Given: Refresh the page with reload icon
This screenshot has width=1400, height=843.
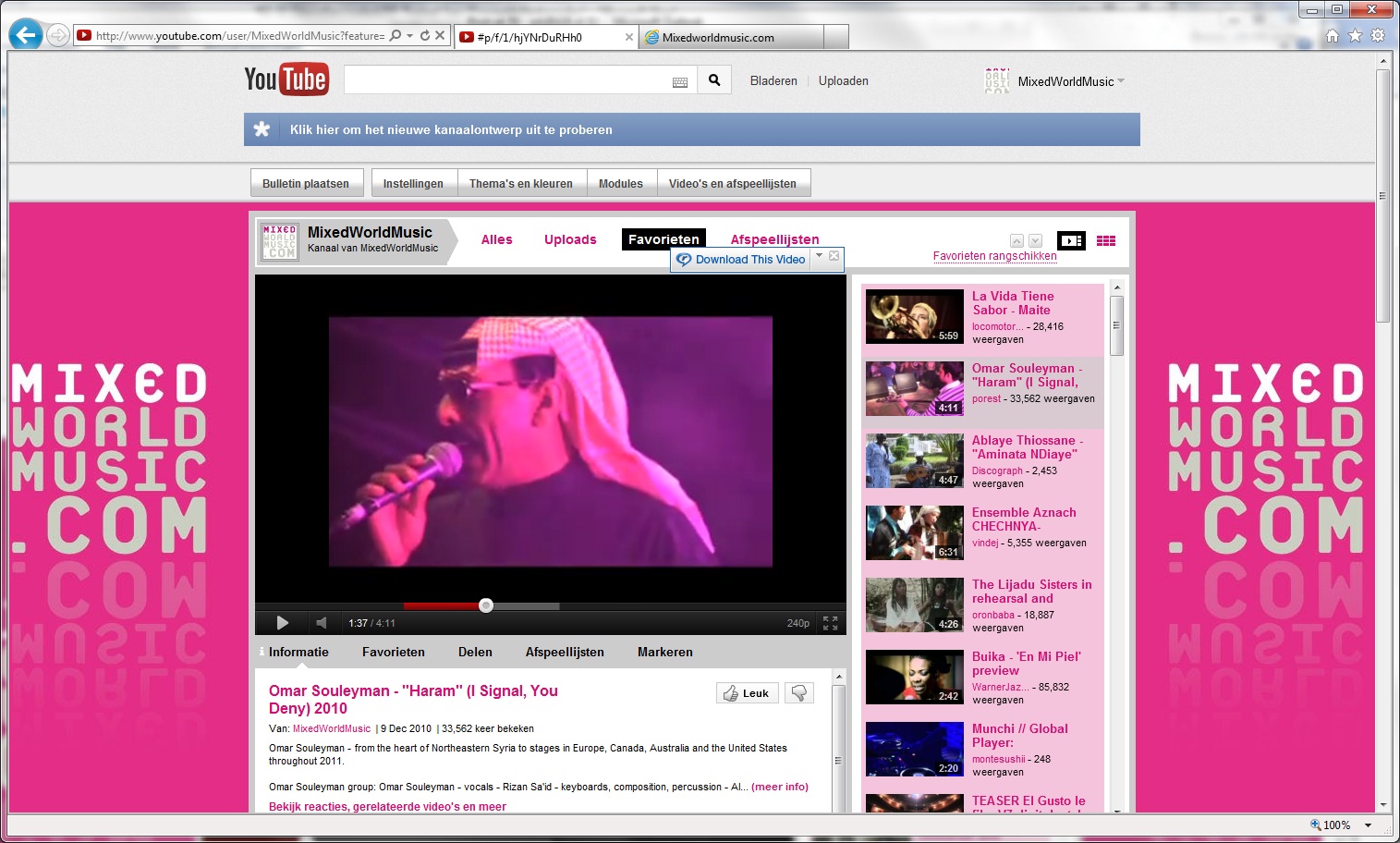Looking at the screenshot, I should pyautogui.click(x=425, y=36).
